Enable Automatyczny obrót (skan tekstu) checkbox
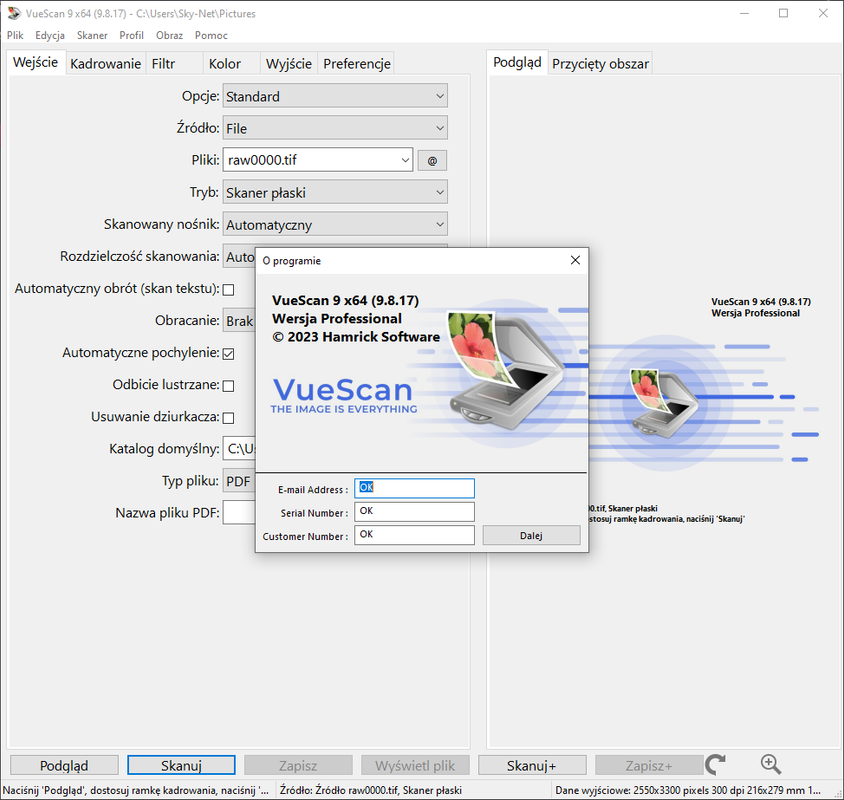844x800 pixels. 228,290
